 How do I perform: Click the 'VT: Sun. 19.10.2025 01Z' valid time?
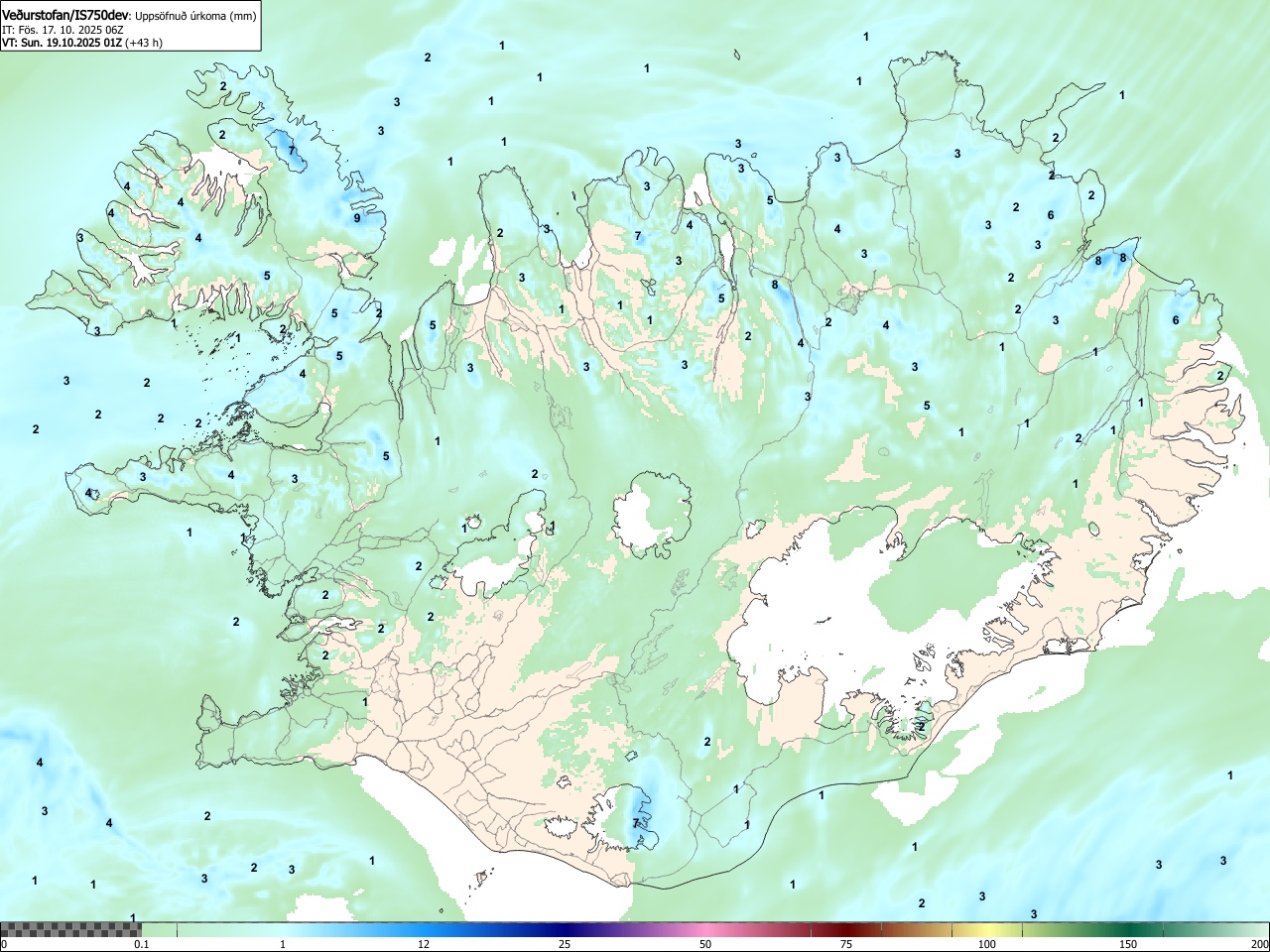click(62, 43)
